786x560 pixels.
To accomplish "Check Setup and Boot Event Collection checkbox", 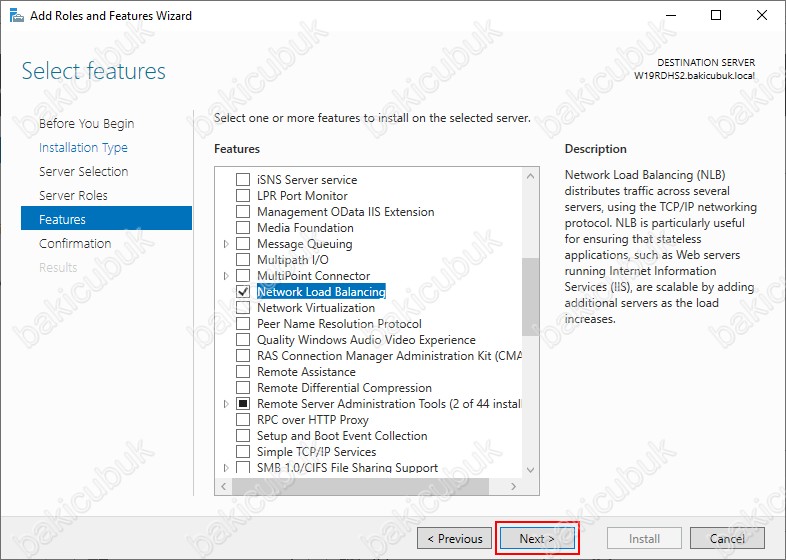I will point(243,436).
